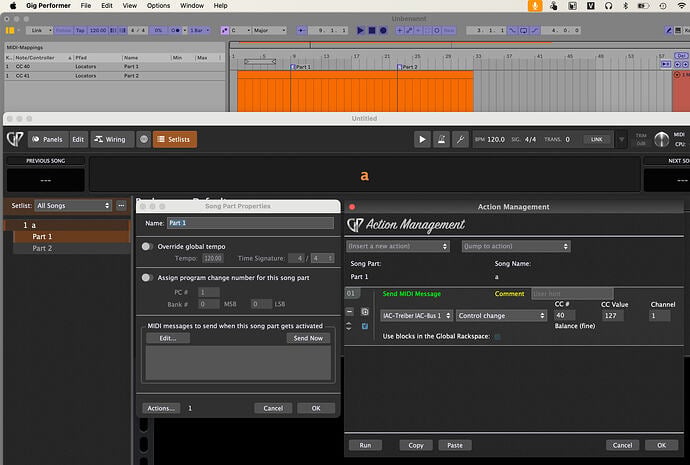Click Cancel in Song Part Properties
This screenshot has height=465, width=690.
click(273, 408)
